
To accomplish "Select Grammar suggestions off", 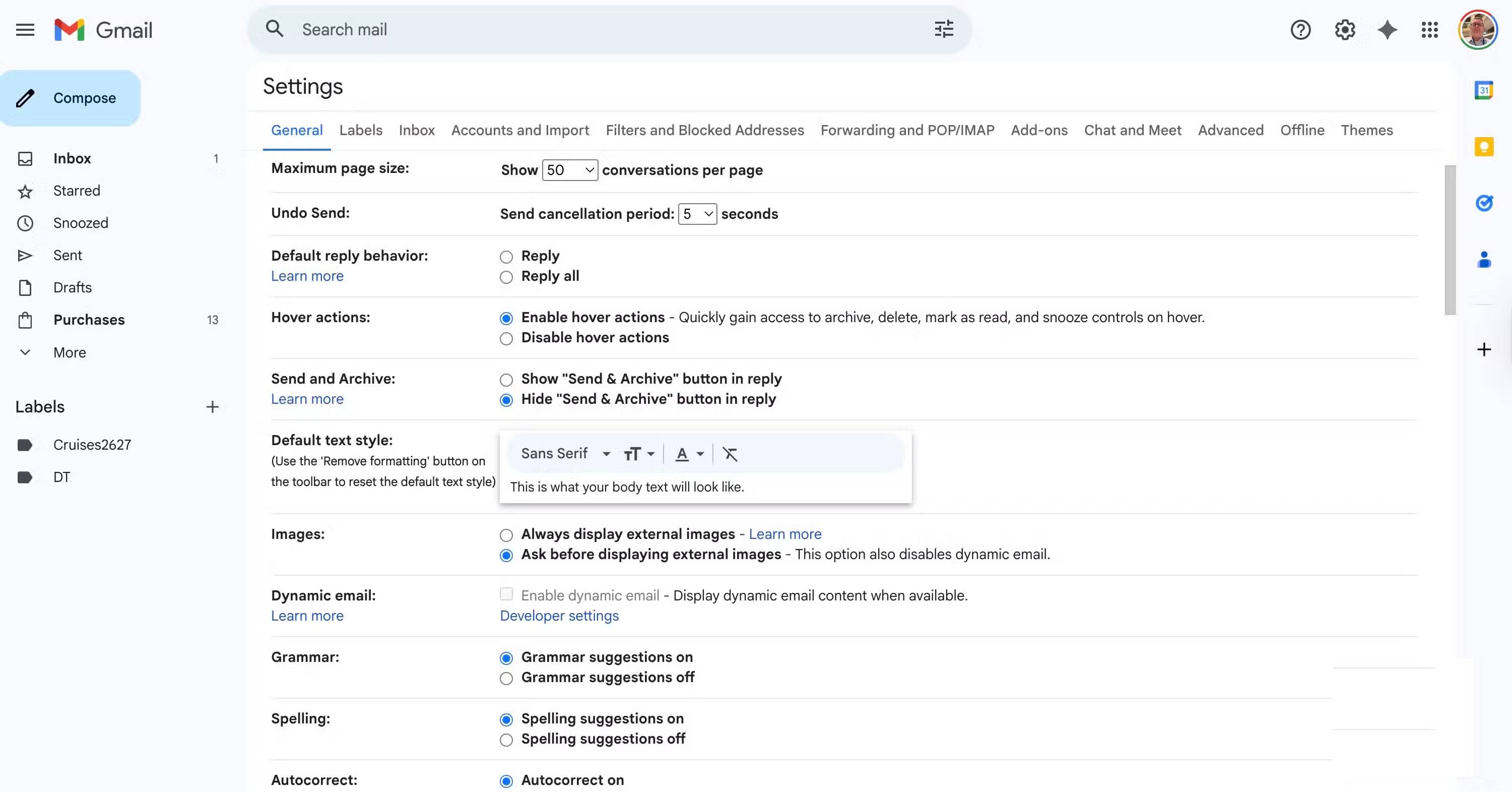I will tap(506, 678).
